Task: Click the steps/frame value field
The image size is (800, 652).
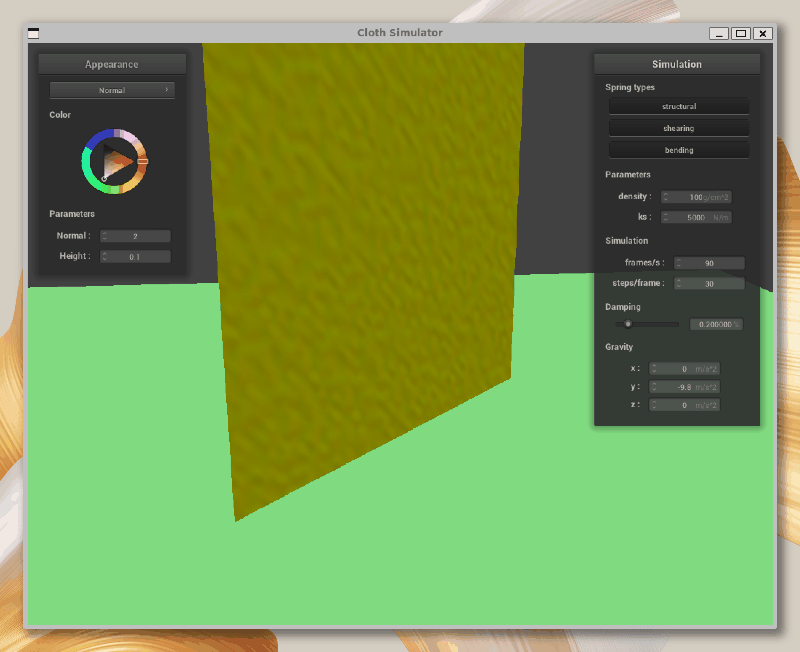Action: (709, 283)
